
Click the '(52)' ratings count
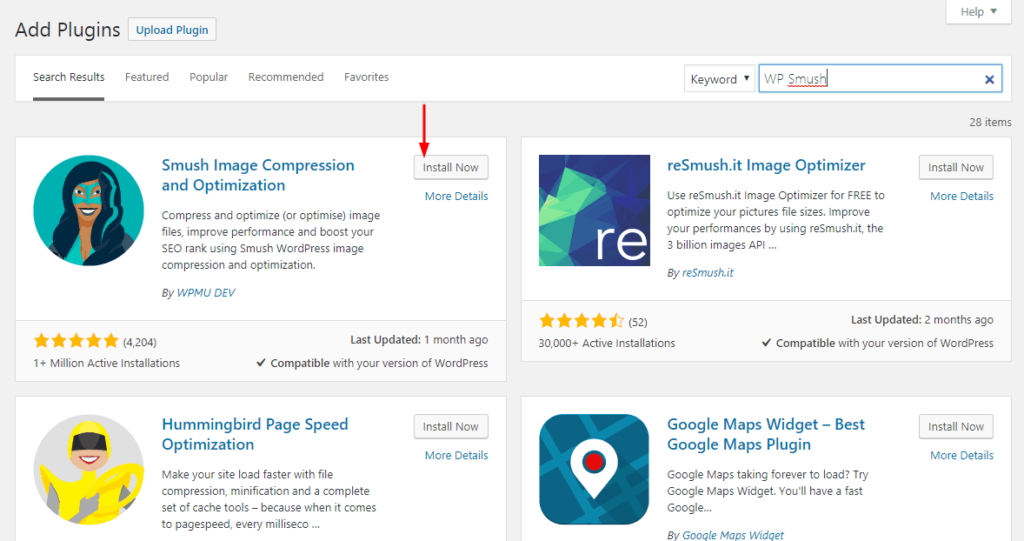point(638,322)
